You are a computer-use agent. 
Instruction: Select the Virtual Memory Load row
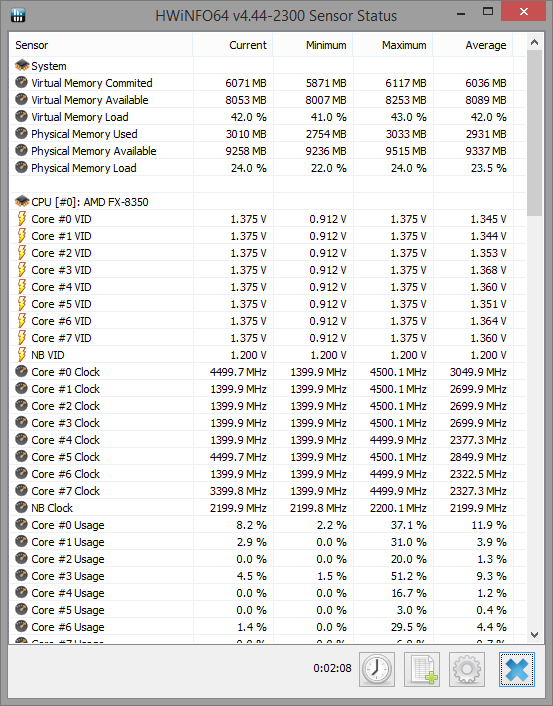click(x=267, y=117)
